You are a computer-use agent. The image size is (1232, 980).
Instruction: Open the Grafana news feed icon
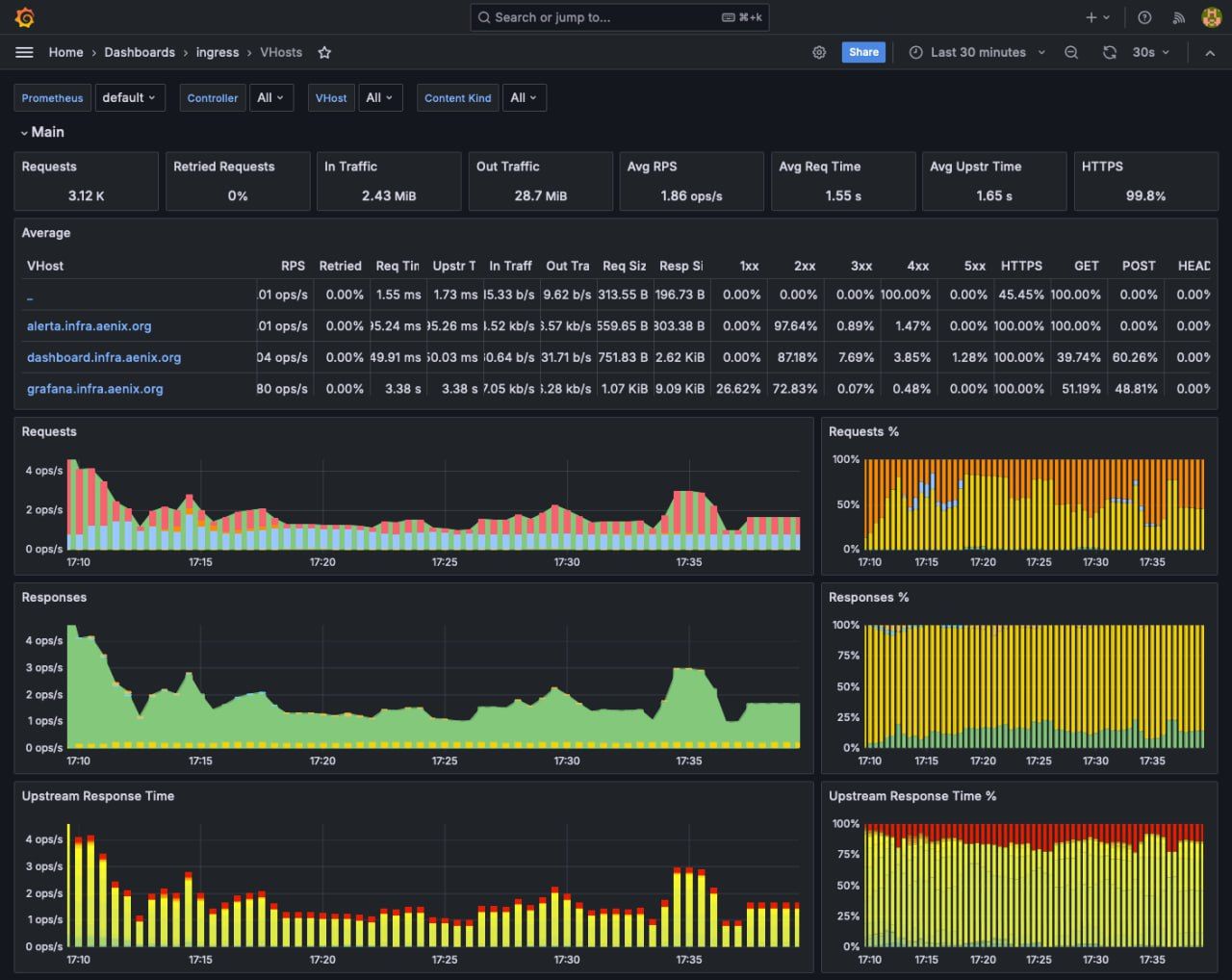1179,16
